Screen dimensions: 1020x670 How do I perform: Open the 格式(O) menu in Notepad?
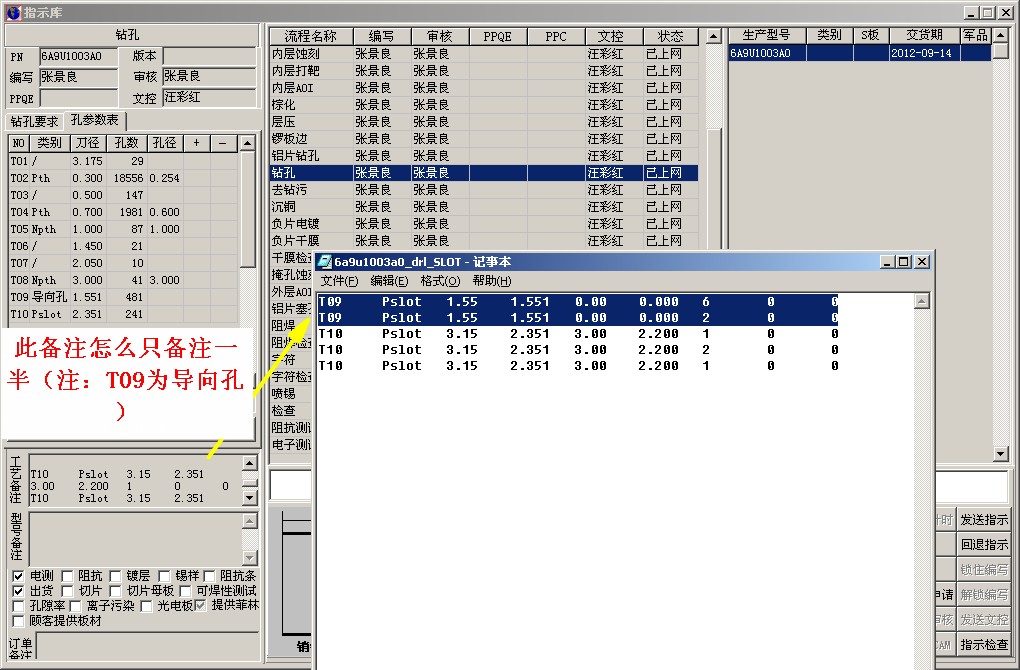click(440, 280)
